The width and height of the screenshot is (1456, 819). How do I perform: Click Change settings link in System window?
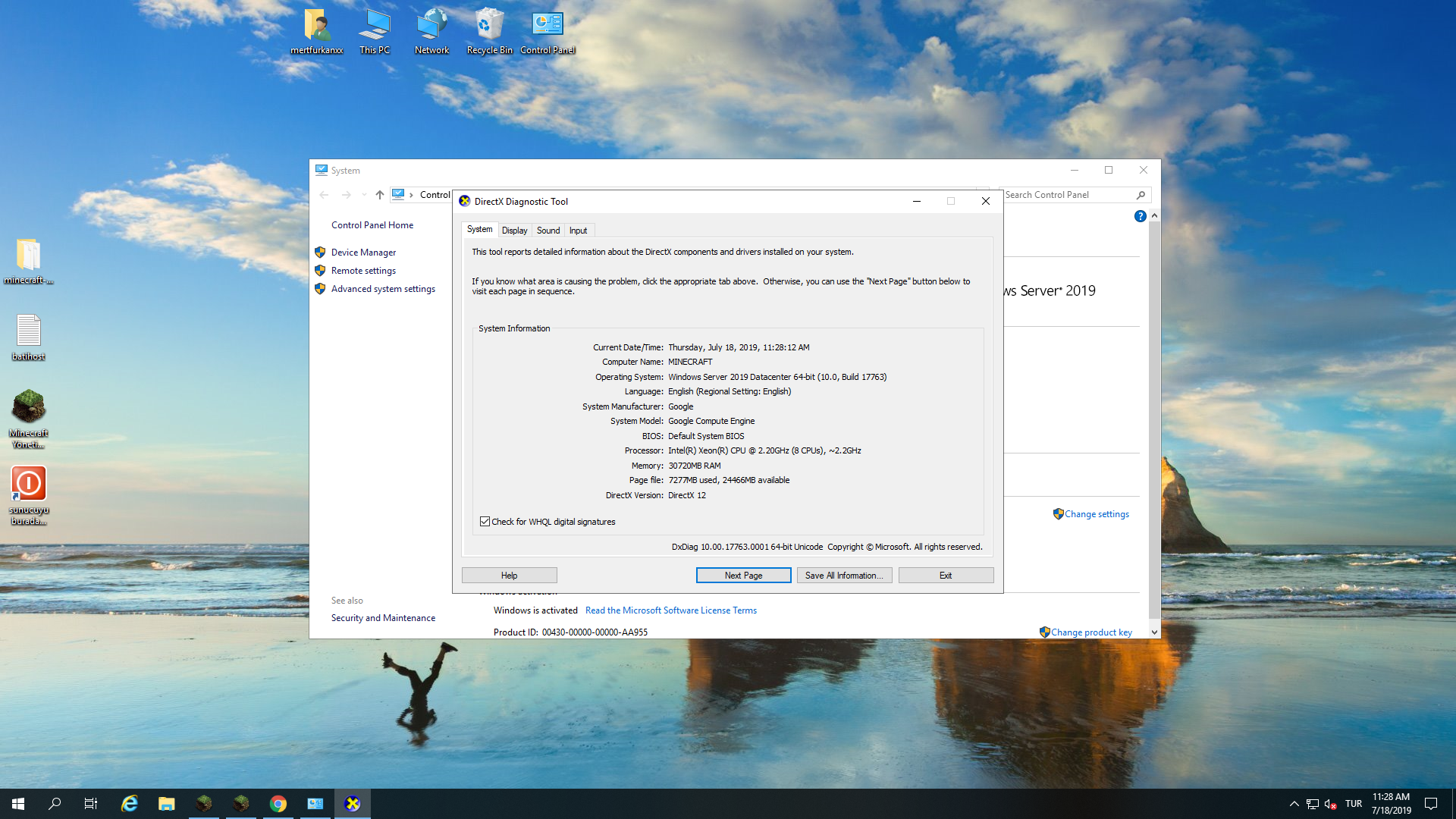click(1097, 514)
